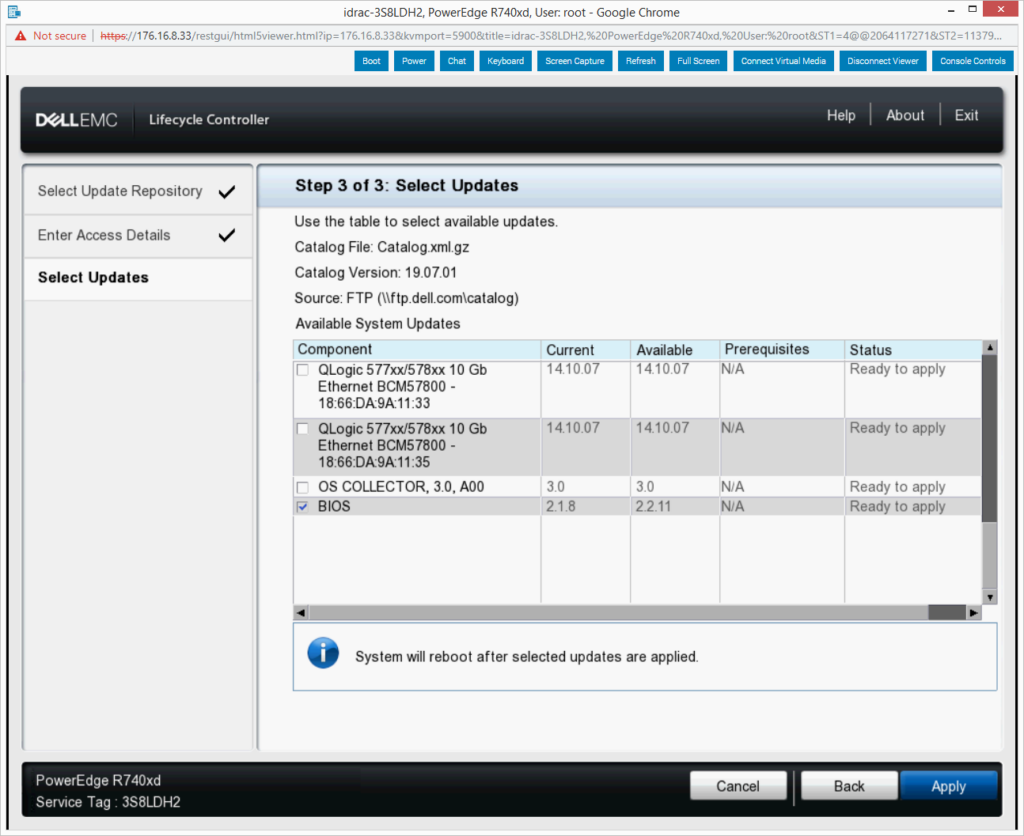Screen dimensions: 1024x836
Task: Open the Chat viewer button
Action: 456,61
